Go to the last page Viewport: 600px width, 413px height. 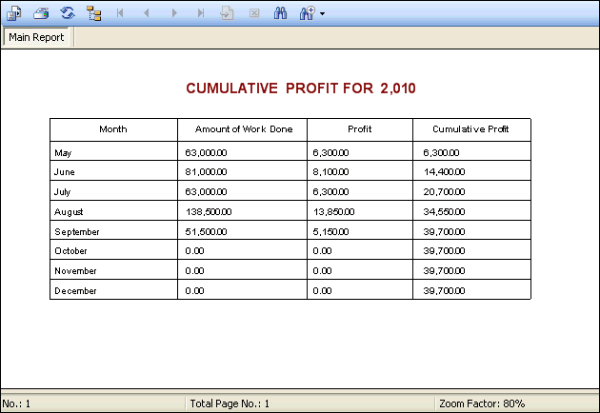[x=201, y=13]
